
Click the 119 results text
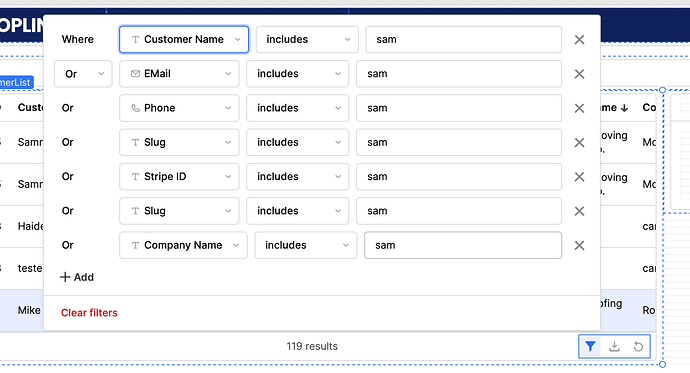point(312,347)
